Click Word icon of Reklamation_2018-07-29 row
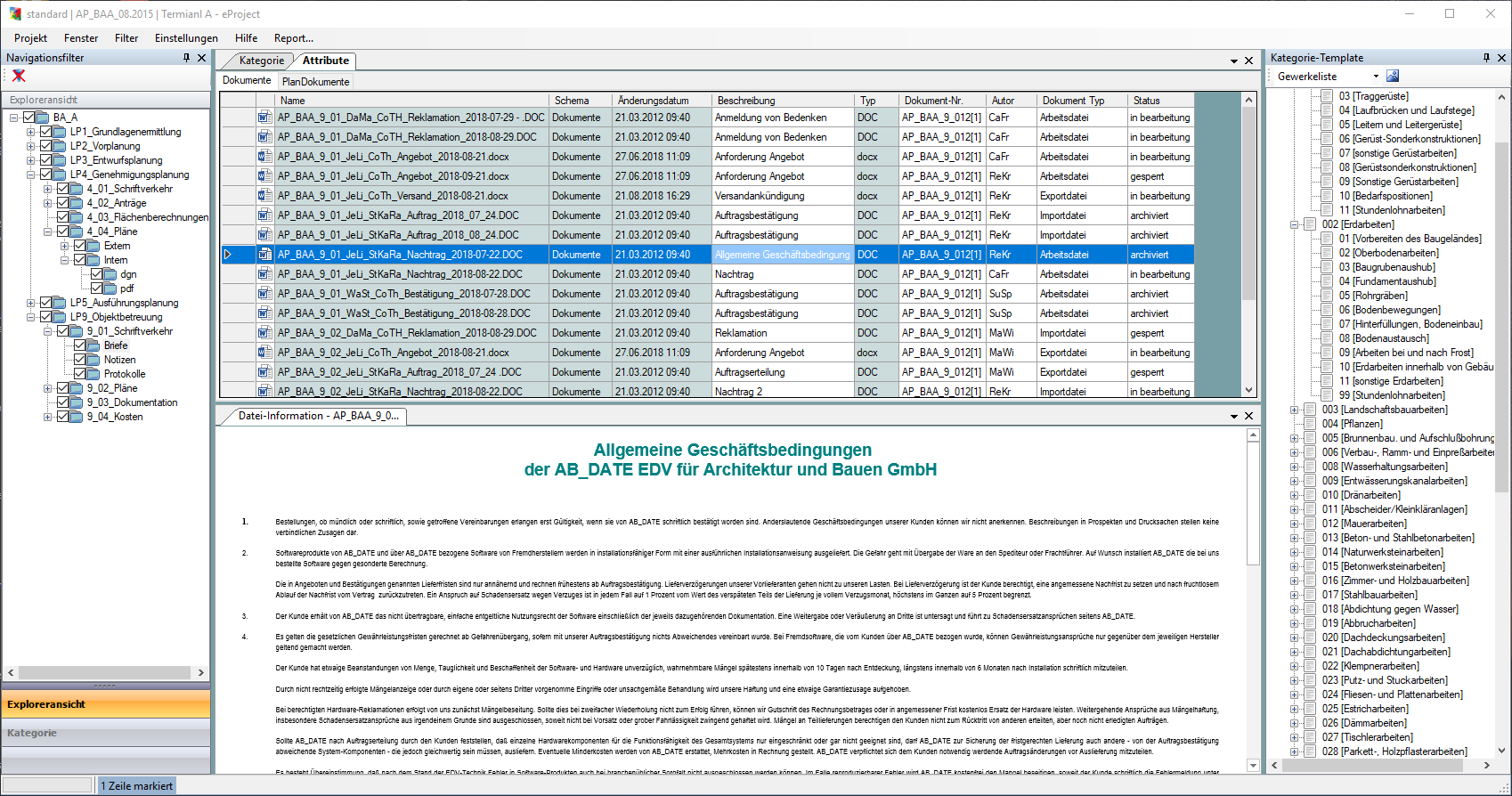The image size is (1512, 796). click(x=264, y=117)
